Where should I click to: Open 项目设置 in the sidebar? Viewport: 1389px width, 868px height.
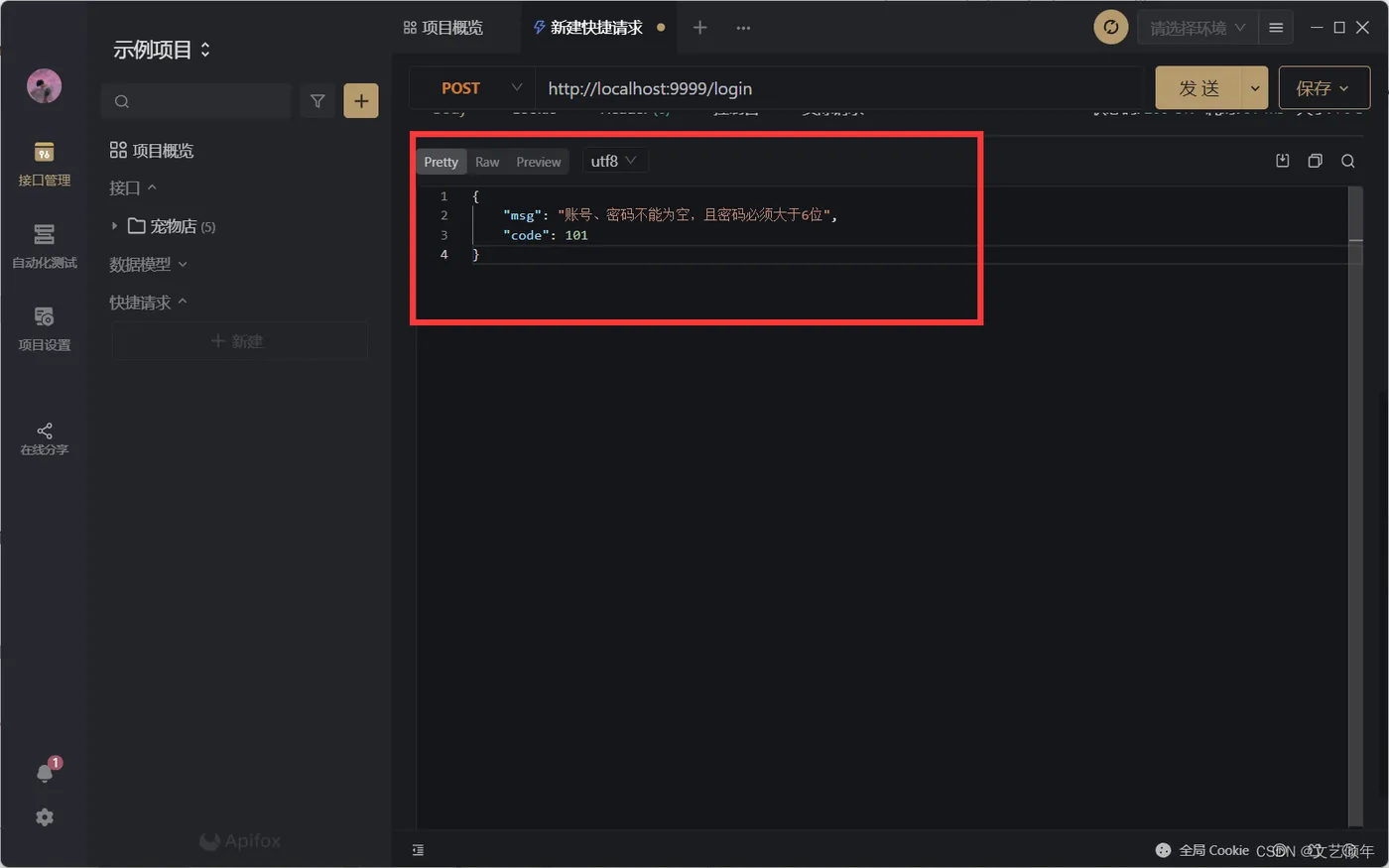coord(44,329)
